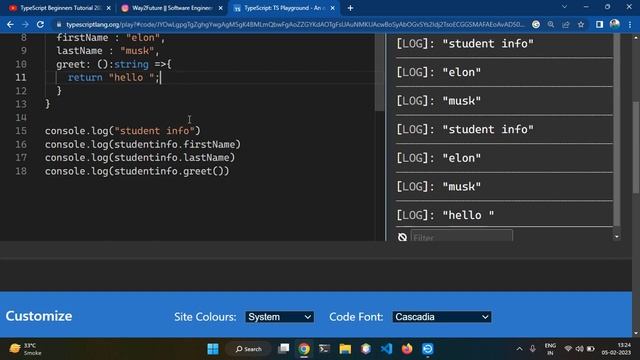640x360 pixels.
Task: Open the ENG IN language indicator
Action: (x=550, y=349)
